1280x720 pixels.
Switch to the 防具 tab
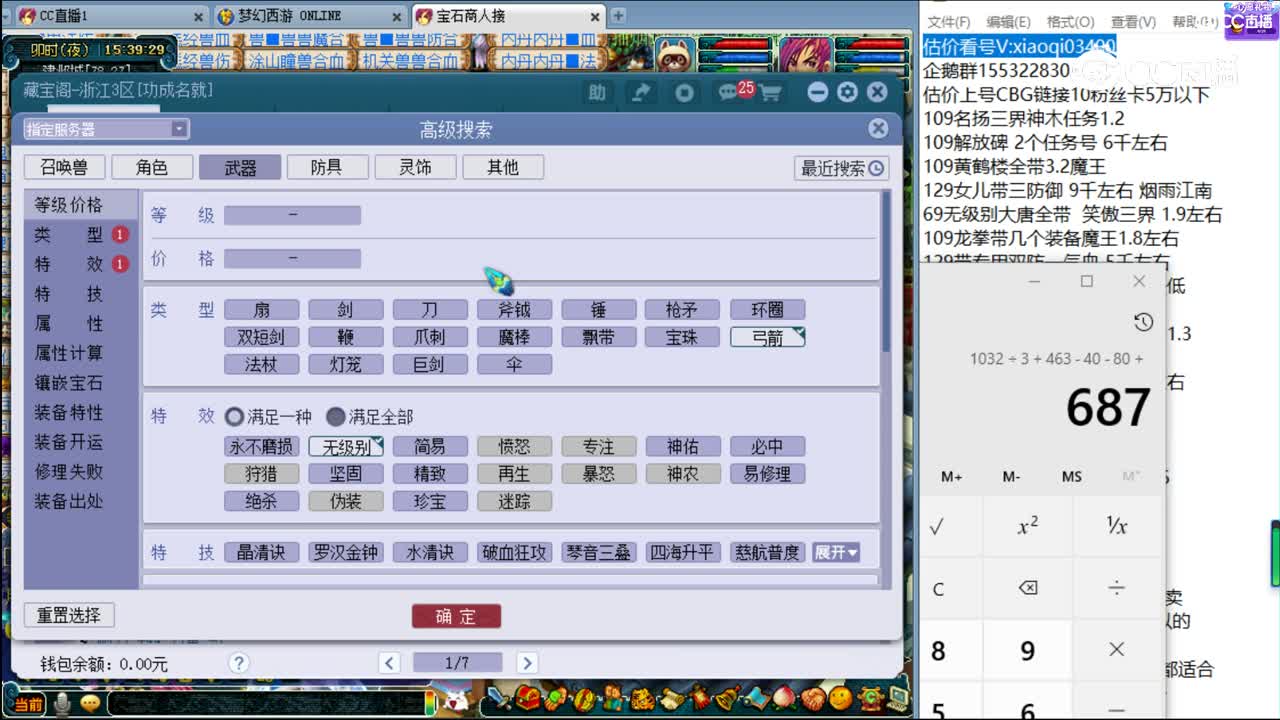pos(327,167)
